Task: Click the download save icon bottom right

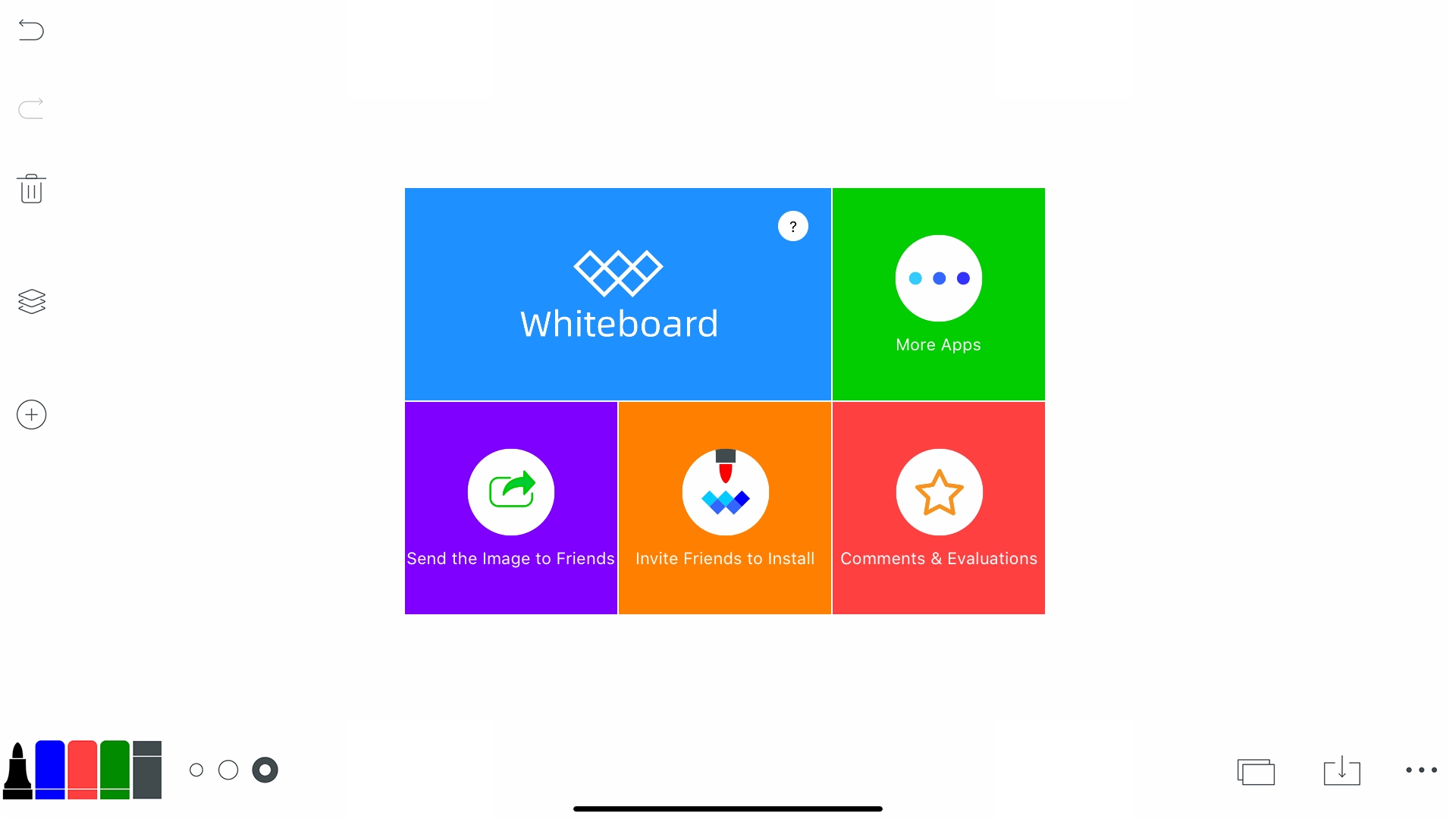Action: 1342,771
